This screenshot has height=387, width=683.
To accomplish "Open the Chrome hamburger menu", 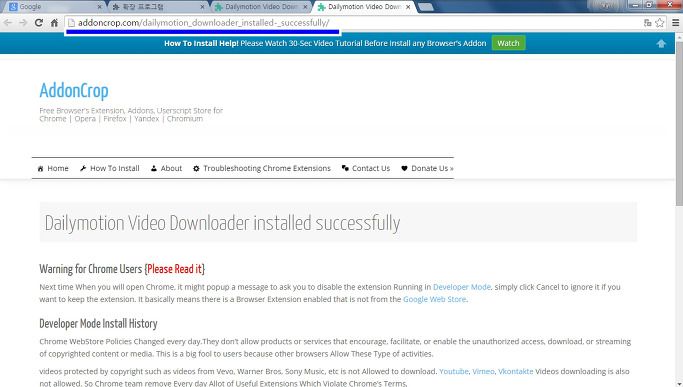I will (675, 23).
